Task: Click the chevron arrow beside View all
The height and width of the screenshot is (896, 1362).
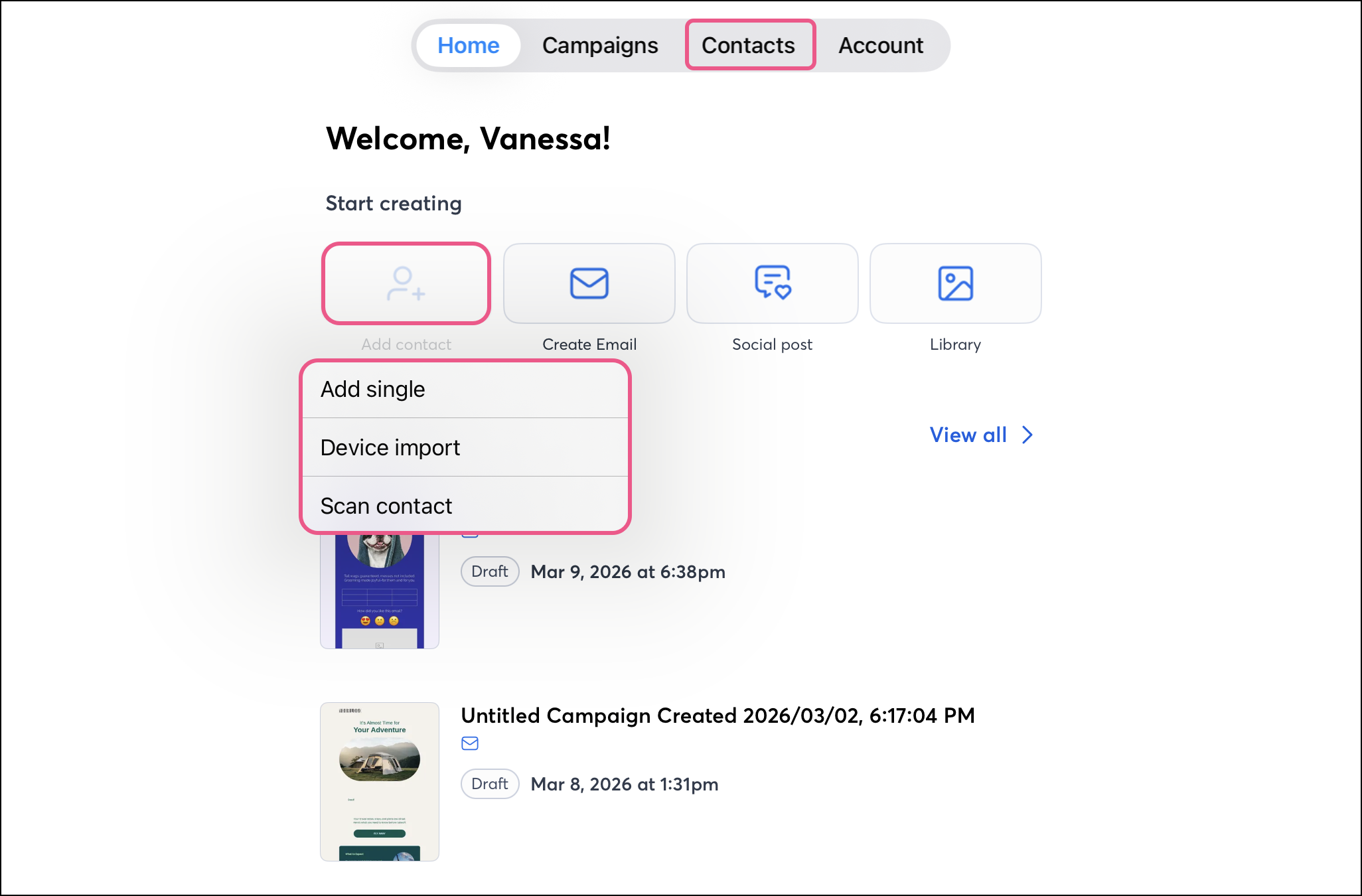Action: click(1027, 435)
